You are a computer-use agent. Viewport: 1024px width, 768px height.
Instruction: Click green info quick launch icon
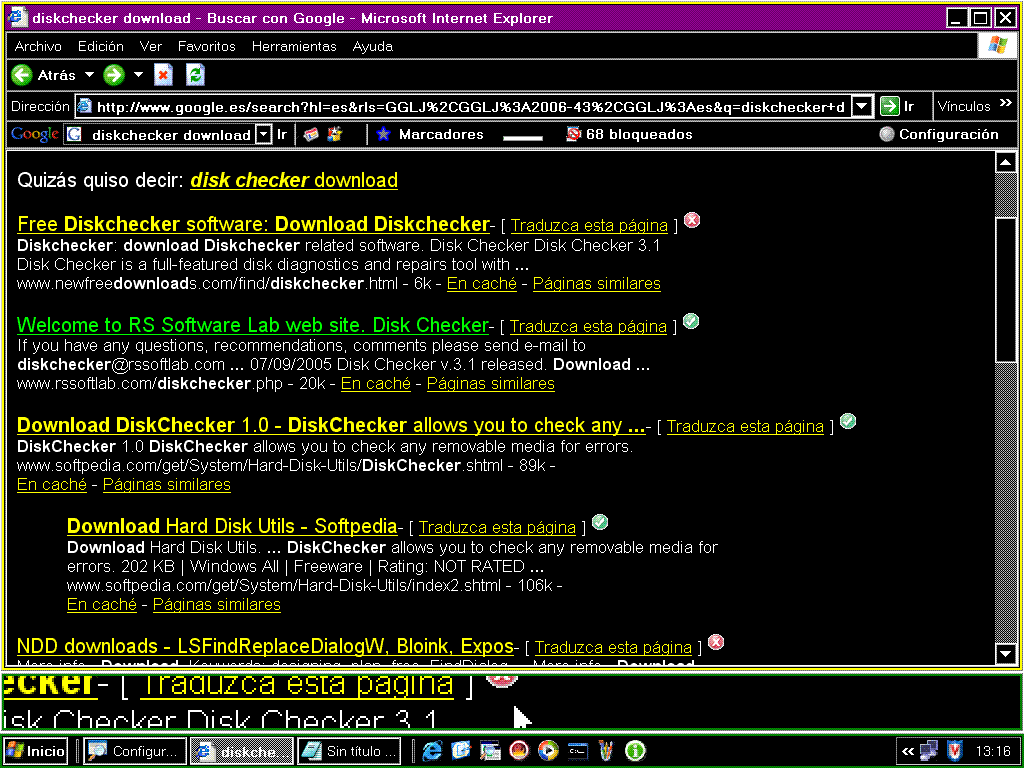pyautogui.click(x=635, y=751)
